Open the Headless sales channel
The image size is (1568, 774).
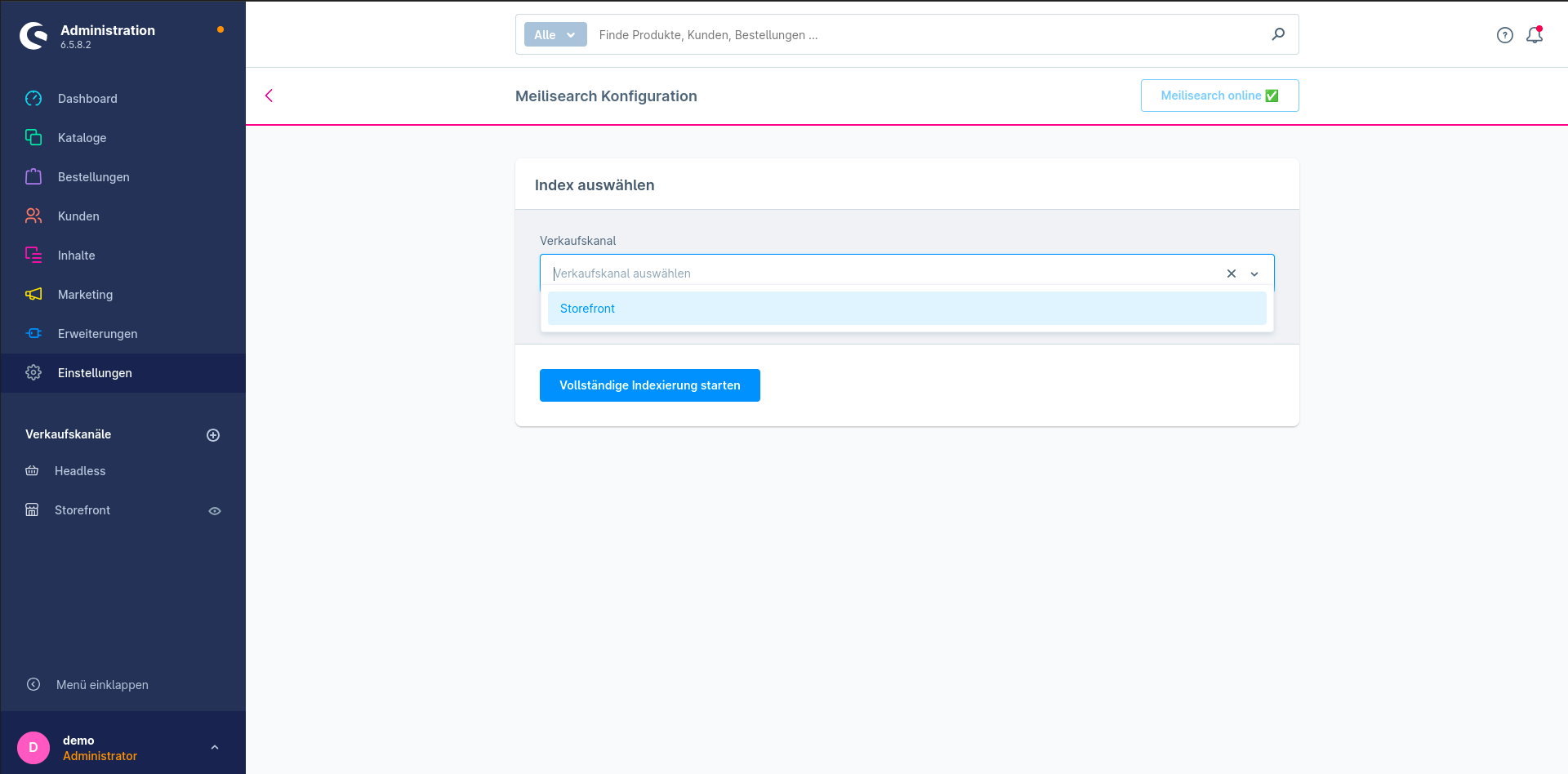pyautogui.click(x=80, y=471)
